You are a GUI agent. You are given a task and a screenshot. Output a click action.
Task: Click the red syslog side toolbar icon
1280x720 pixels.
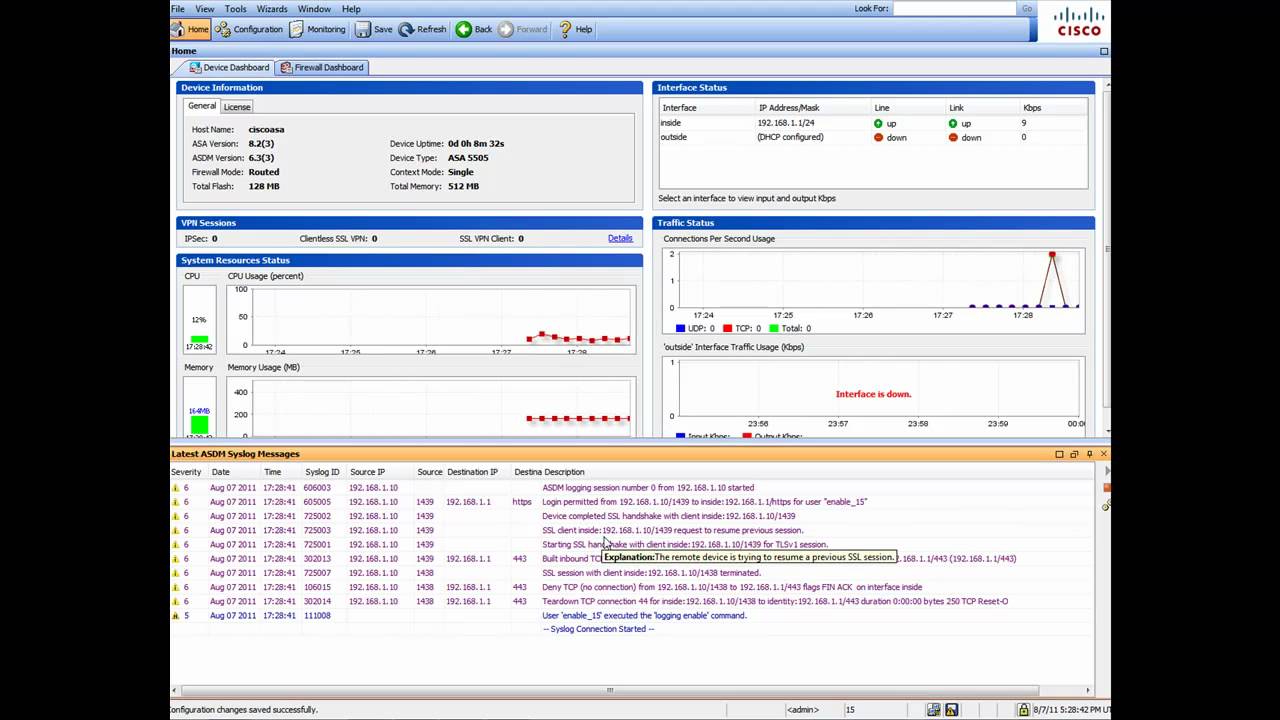pyautogui.click(x=1107, y=488)
